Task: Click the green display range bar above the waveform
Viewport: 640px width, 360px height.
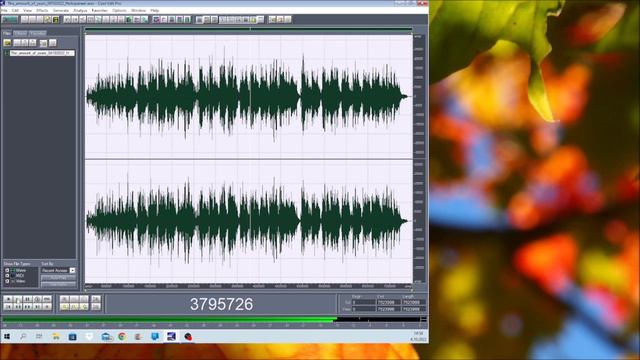Action: [249, 29]
